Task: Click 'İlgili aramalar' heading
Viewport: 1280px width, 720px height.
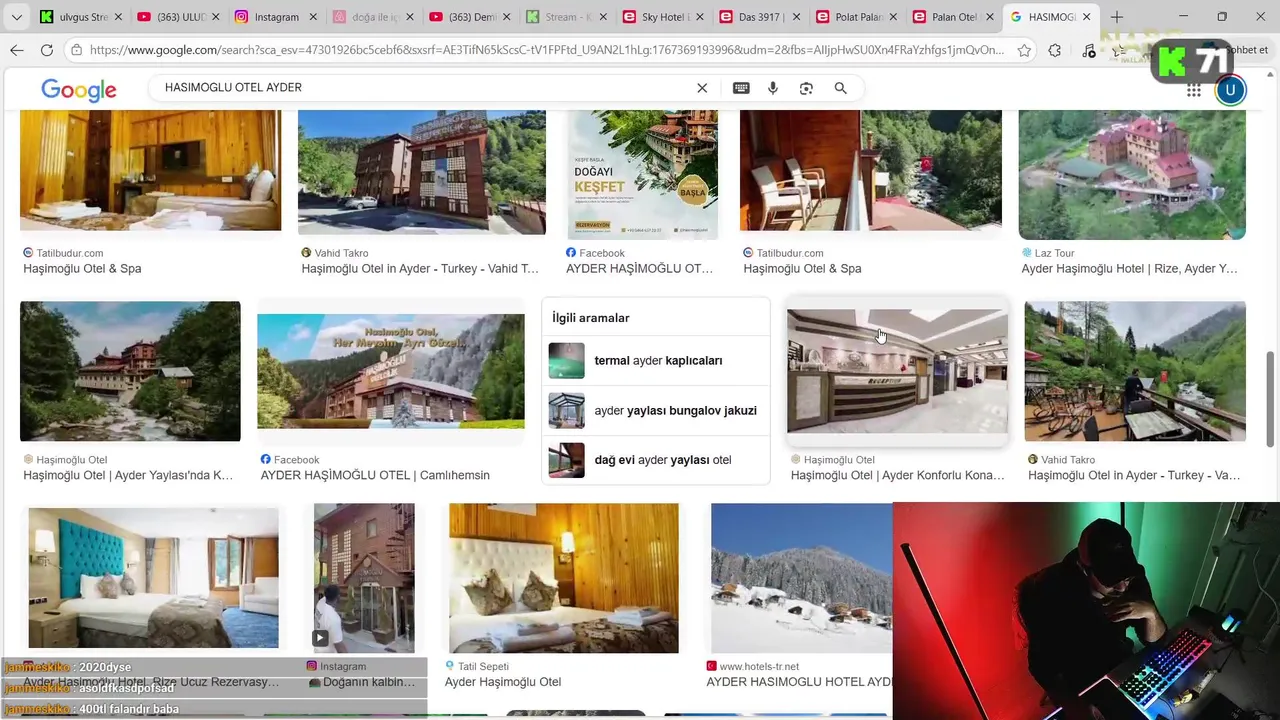Action: tap(591, 318)
